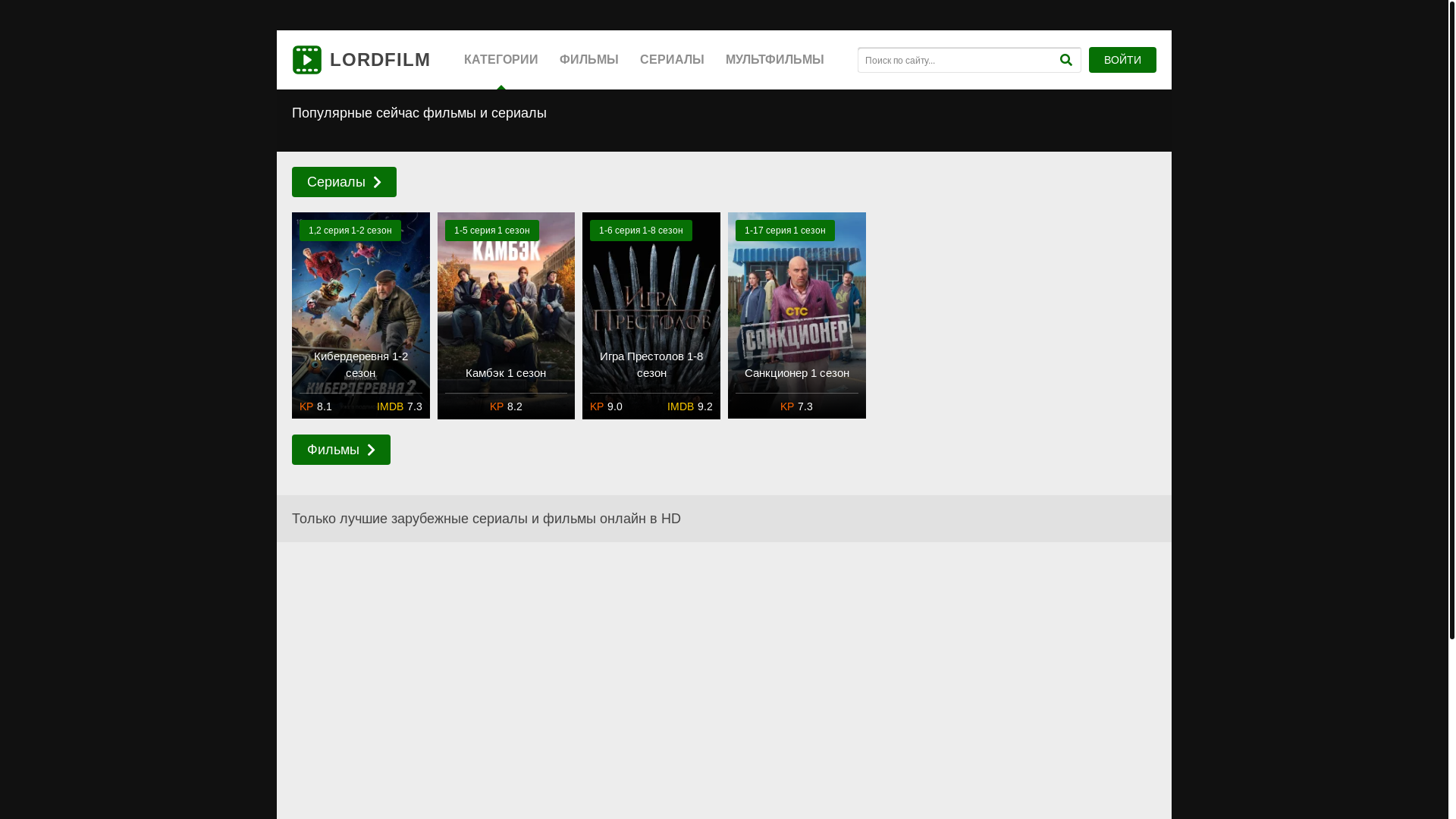Image resolution: width=1456 pixels, height=819 pixels.
Task: Click the LordFilm film-strip logo icon
Action: click(x=307, y=60)
